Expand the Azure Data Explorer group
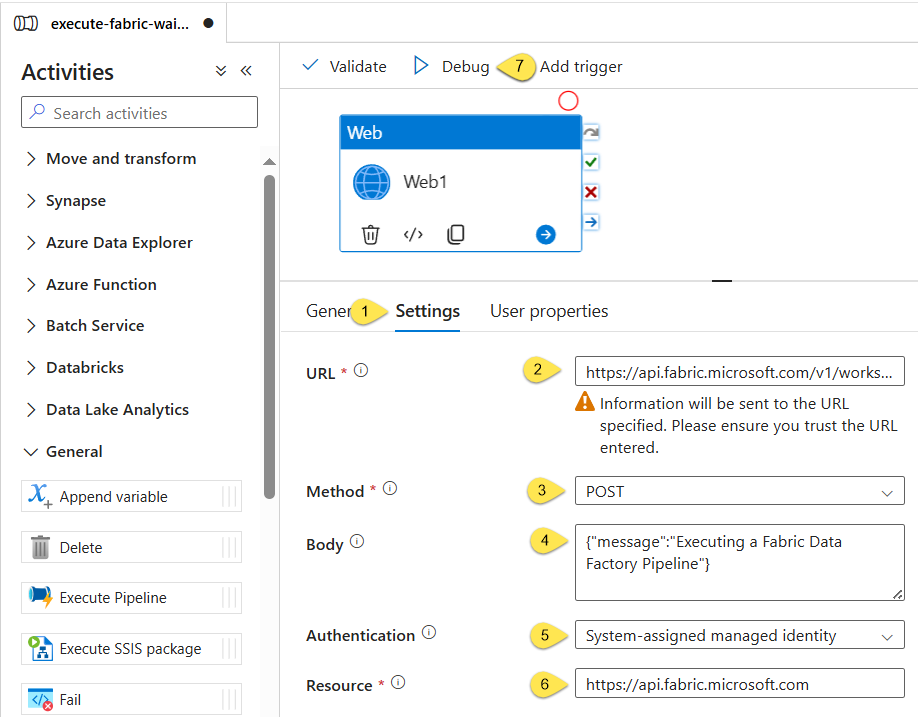This screenshot has width=918, height=717. coord(31,243)
